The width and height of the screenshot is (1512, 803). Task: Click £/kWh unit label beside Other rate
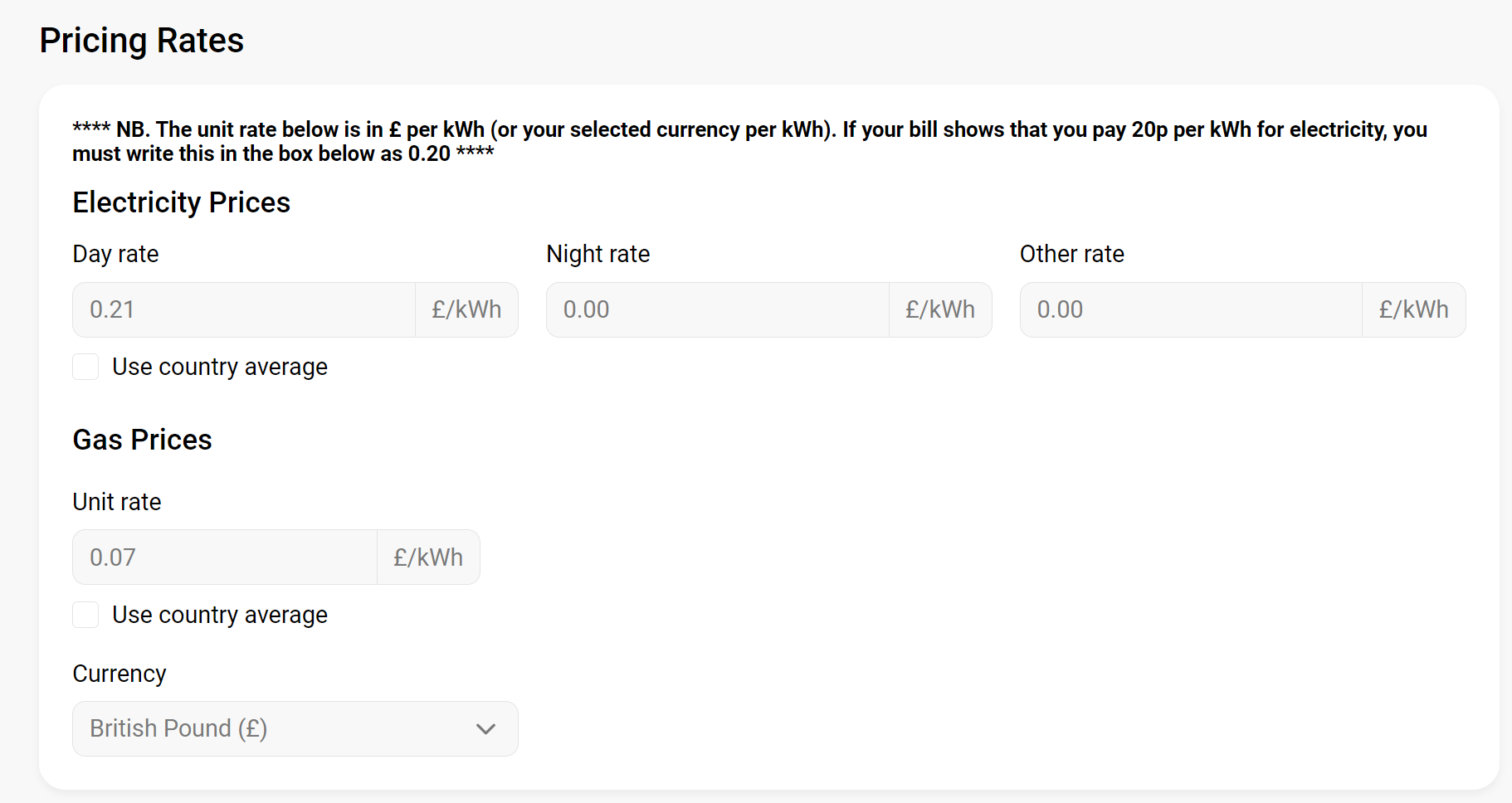1413,310
